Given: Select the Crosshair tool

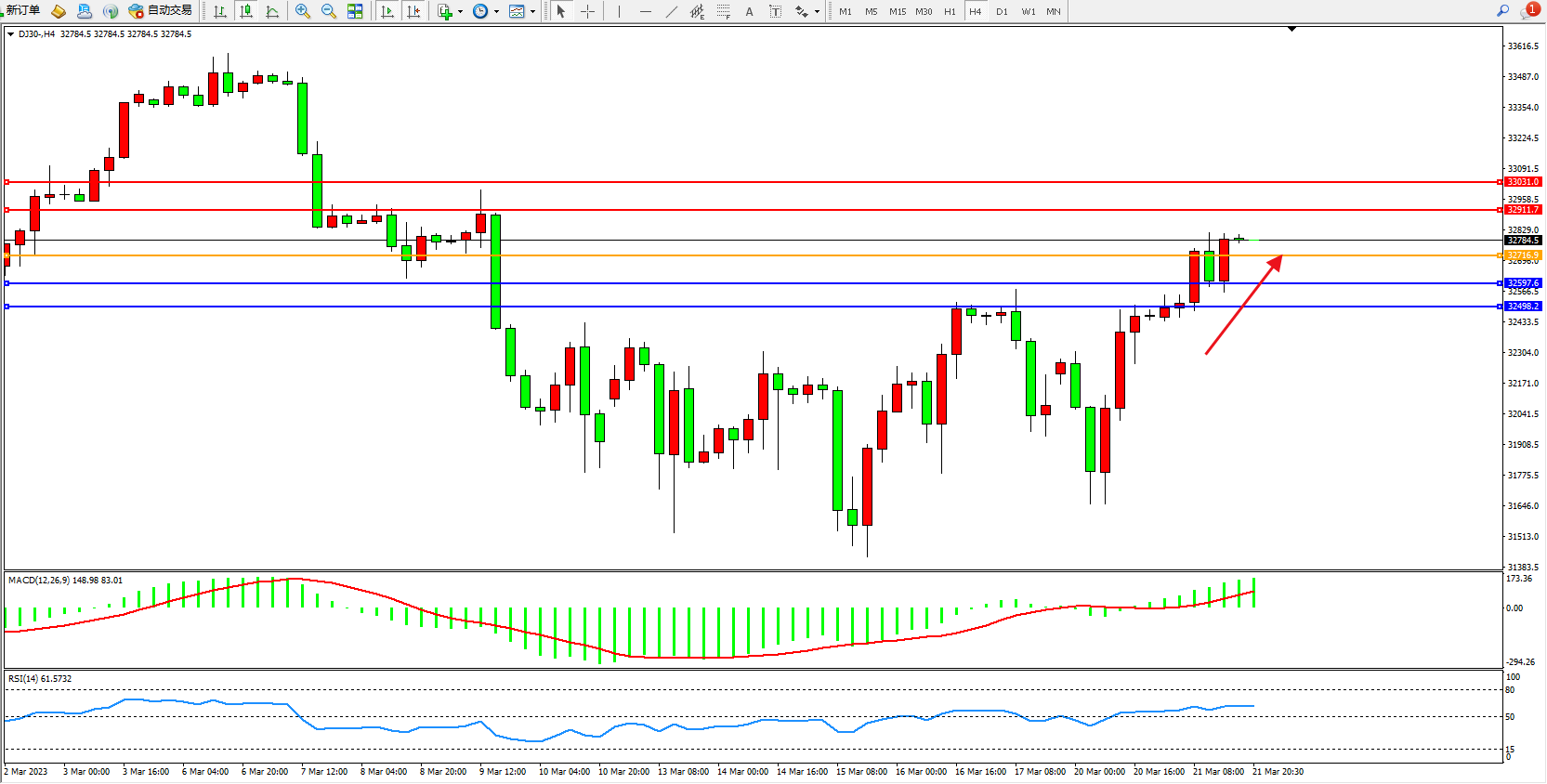Looking at the screenshot, I should click(587, 11).
